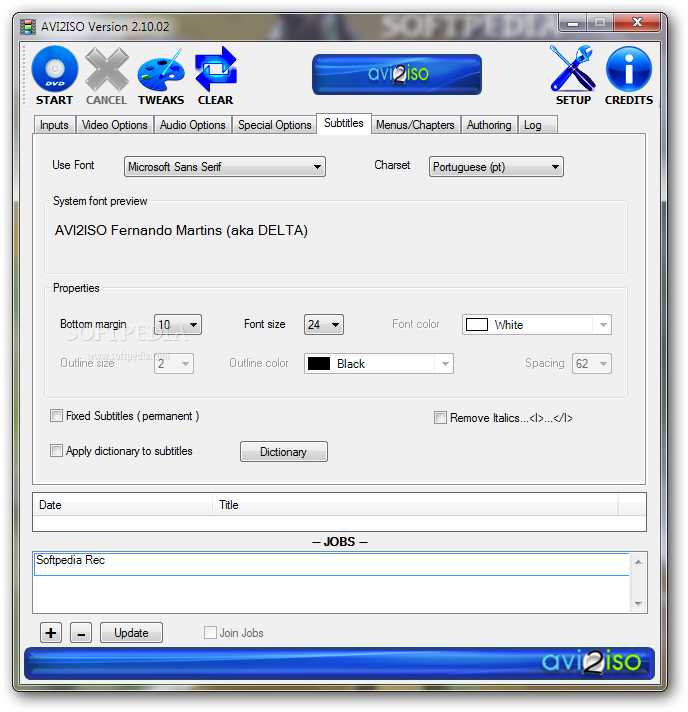
Task: Open the Authoring tab
Action: point(489,125)
